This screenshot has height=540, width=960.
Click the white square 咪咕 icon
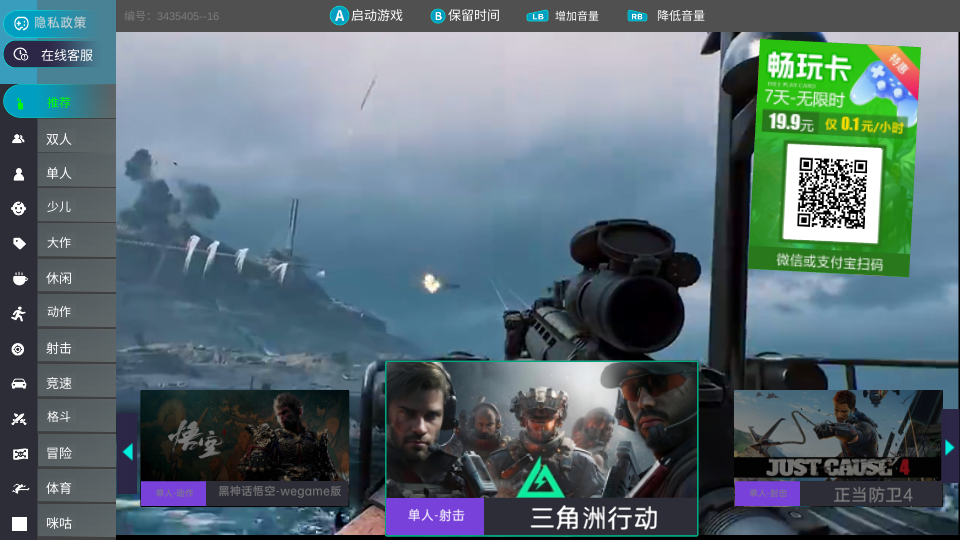coord(20,524)
